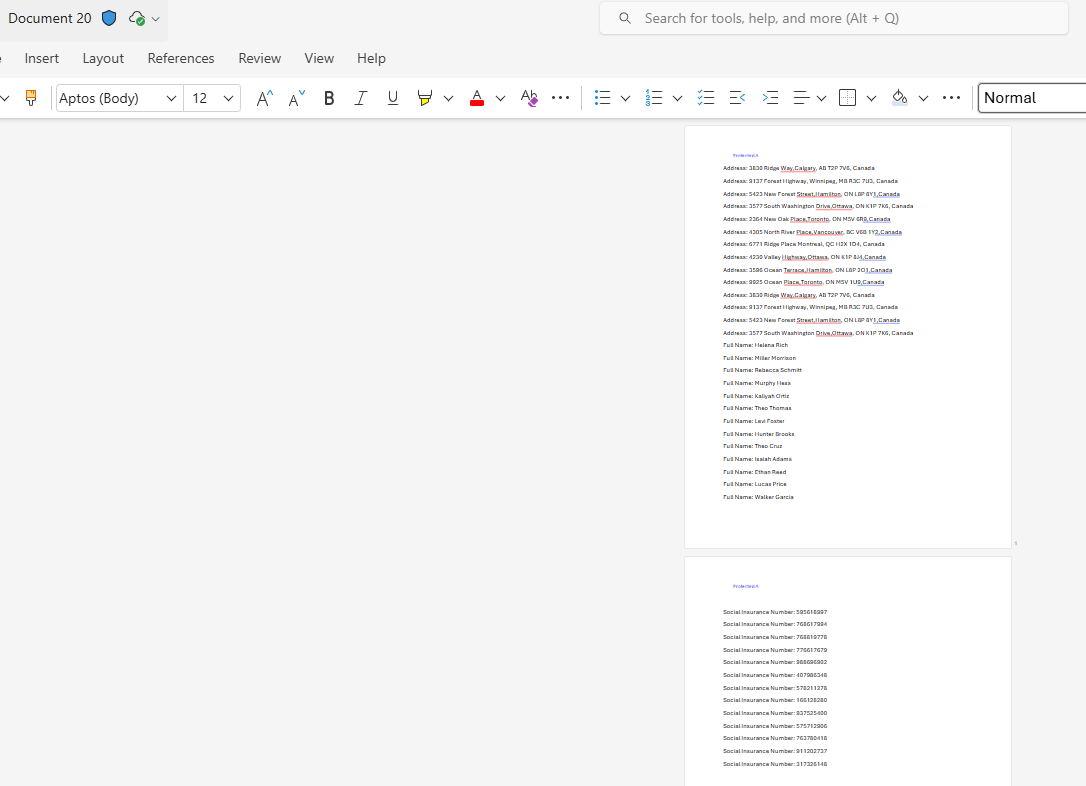Image resolution: width=1086 pixels, height=786 pixels.
Task: Apply italic formatting
Action: pyautogui.click(x=361, y=97)
